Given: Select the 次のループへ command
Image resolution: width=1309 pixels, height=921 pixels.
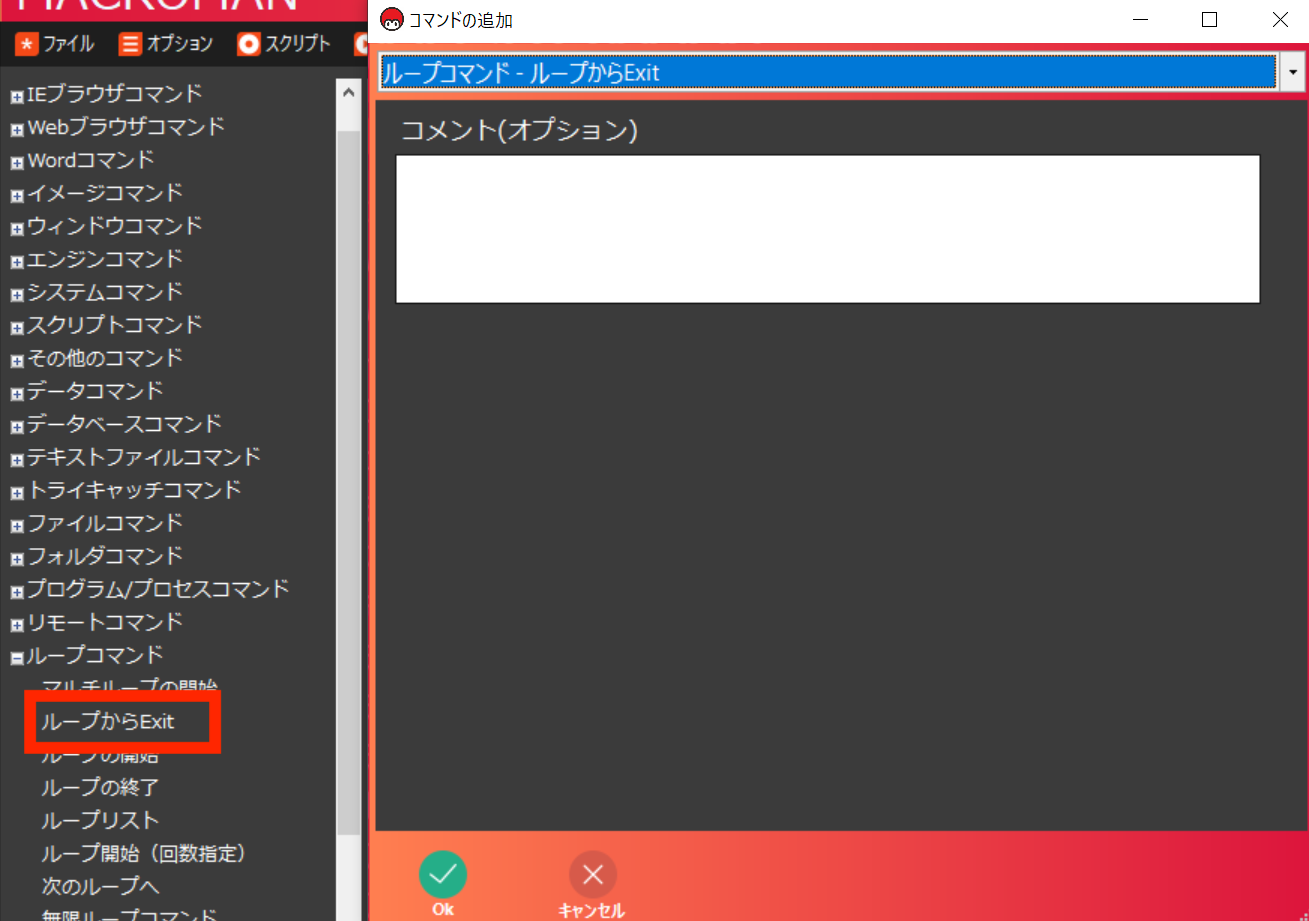Looking at the screenshot, I should point(100,886).
